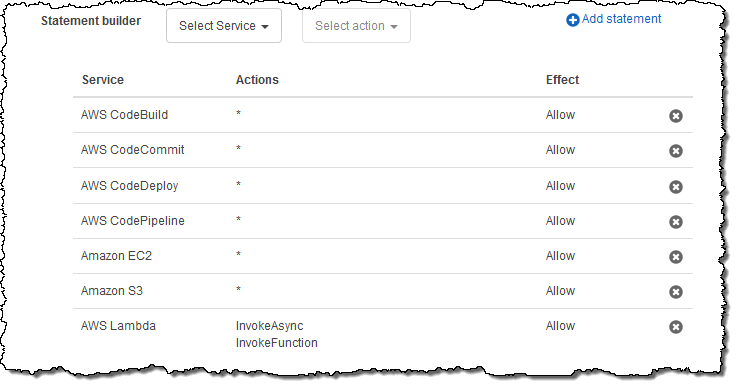Delete the AWS Lambda statement
This screenshot has height=386, width=737.
pyautogui.click(x=675, y=327)
